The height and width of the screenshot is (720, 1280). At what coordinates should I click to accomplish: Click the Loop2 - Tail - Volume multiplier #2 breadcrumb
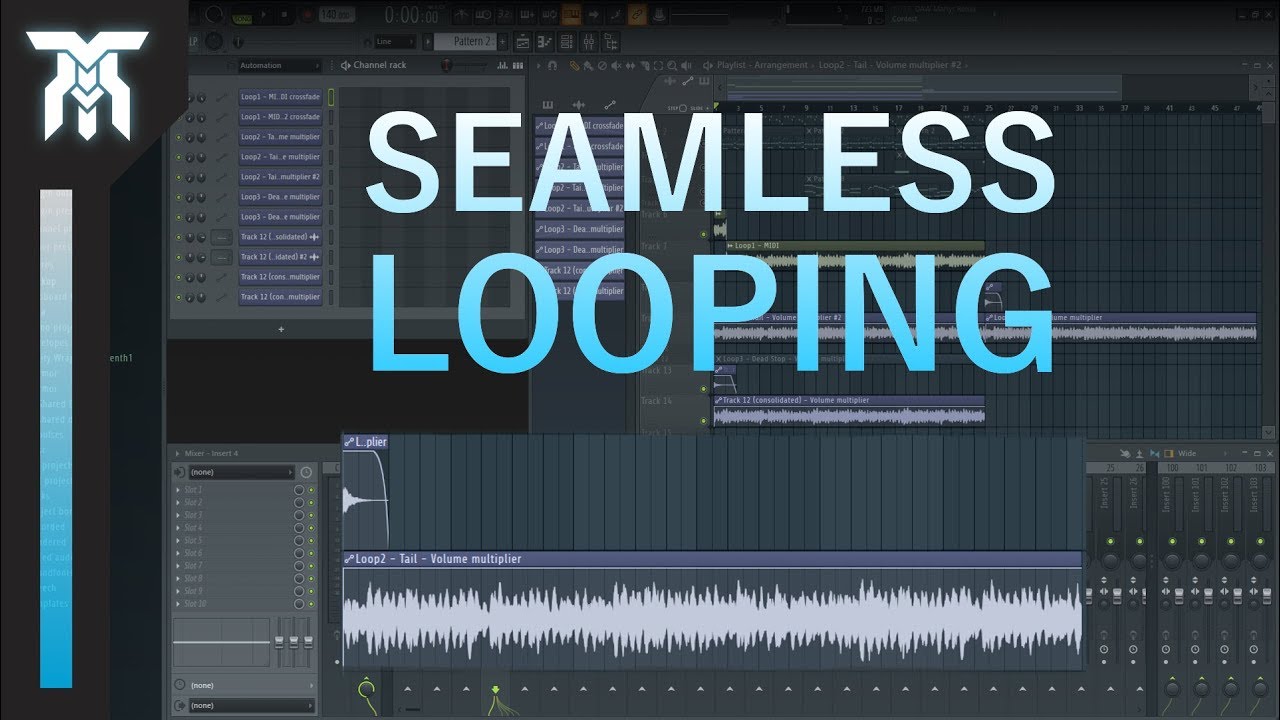(x=890, y=65)
